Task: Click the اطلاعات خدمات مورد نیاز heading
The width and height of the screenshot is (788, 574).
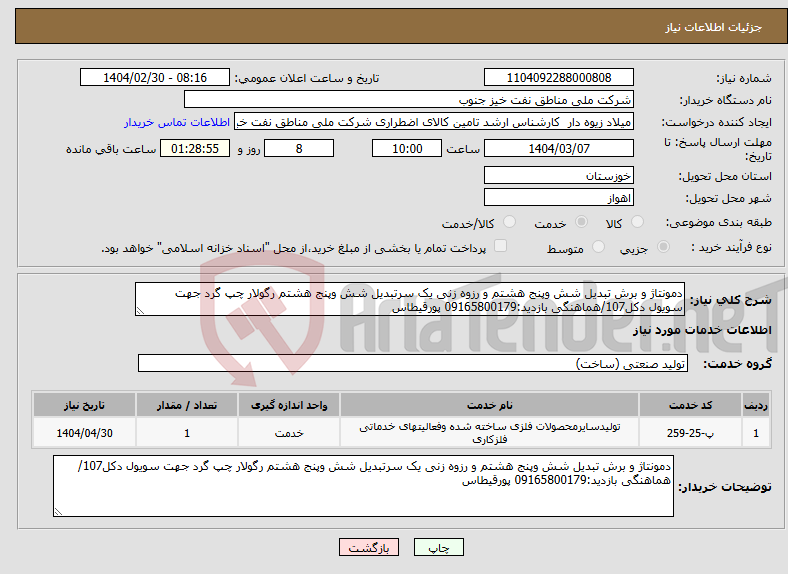Action: coord(702,330)
